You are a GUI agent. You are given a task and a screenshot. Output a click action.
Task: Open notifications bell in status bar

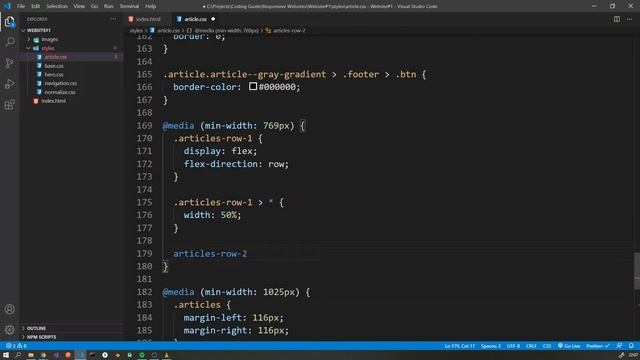click(x=631, y=346)
